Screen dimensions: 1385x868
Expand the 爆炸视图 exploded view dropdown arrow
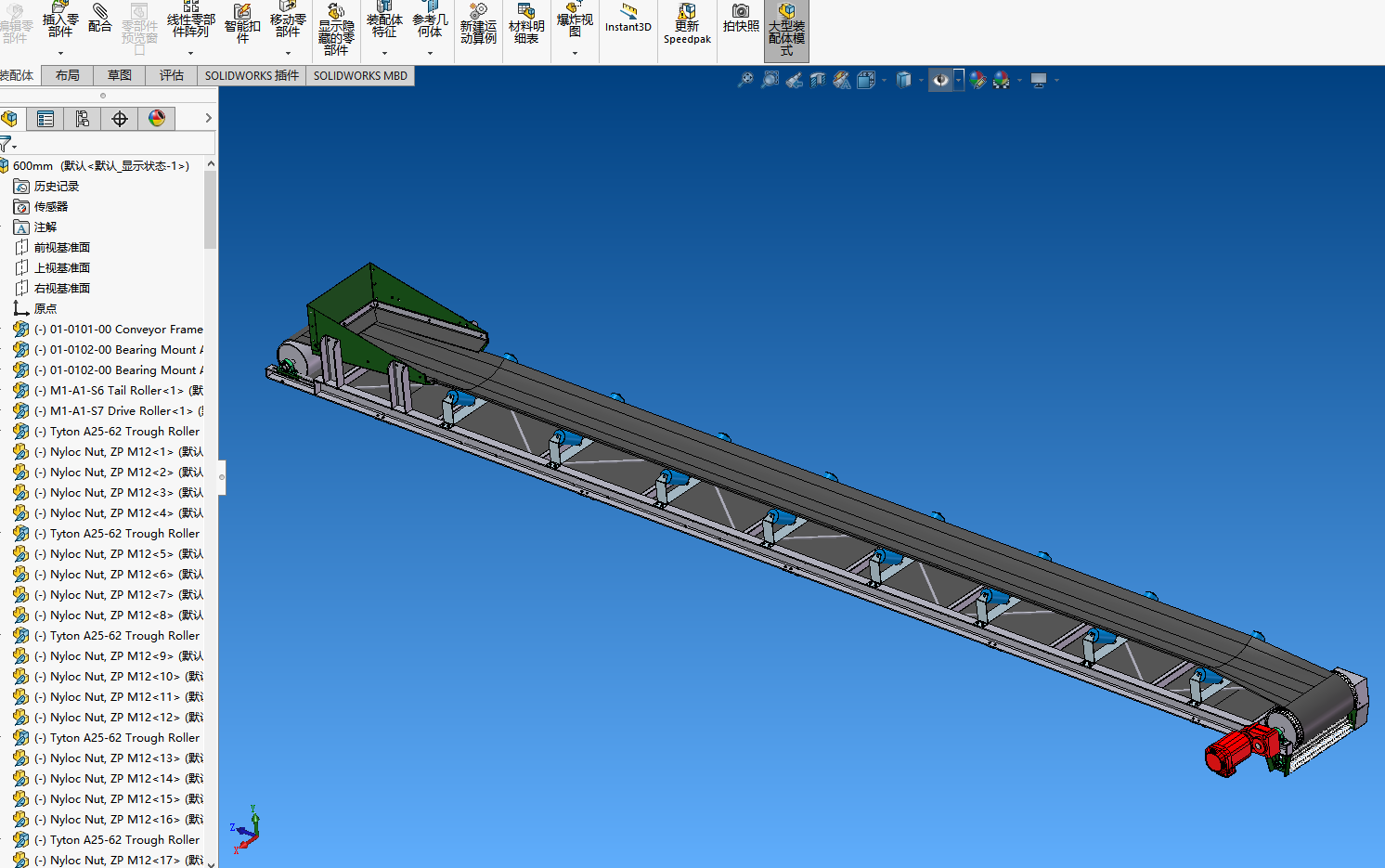click(575, 53)
